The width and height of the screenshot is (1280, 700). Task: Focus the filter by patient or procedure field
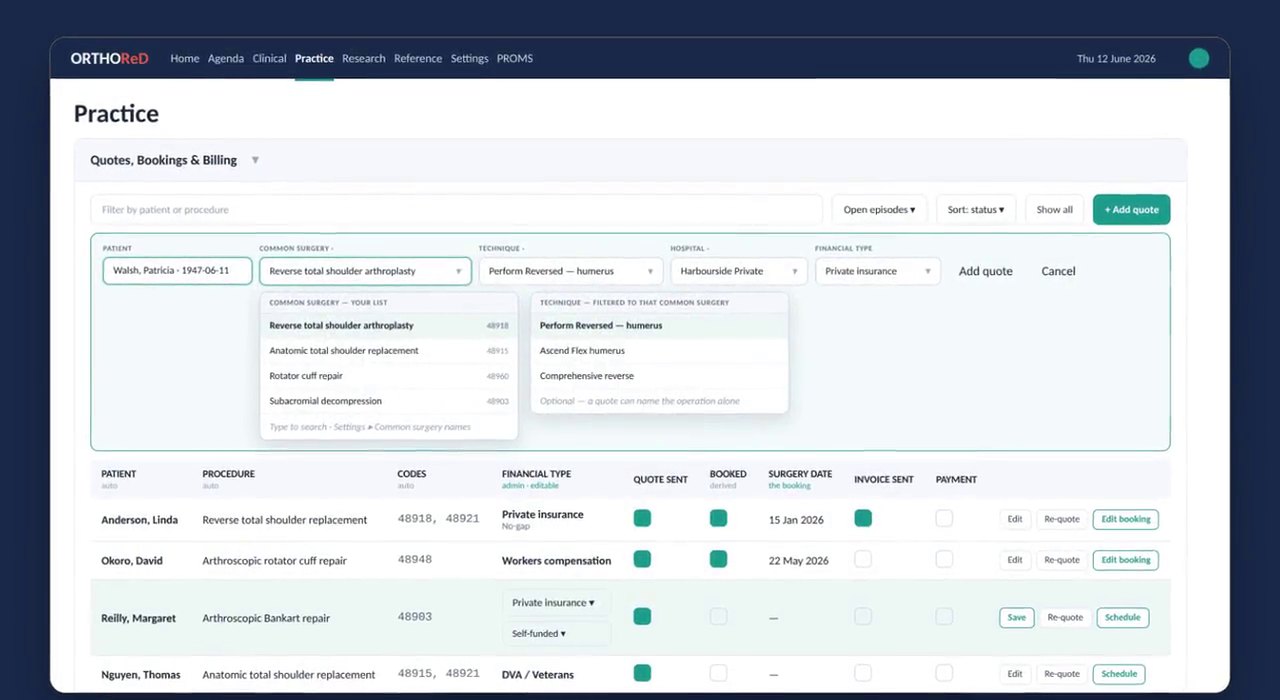(456, 210)
